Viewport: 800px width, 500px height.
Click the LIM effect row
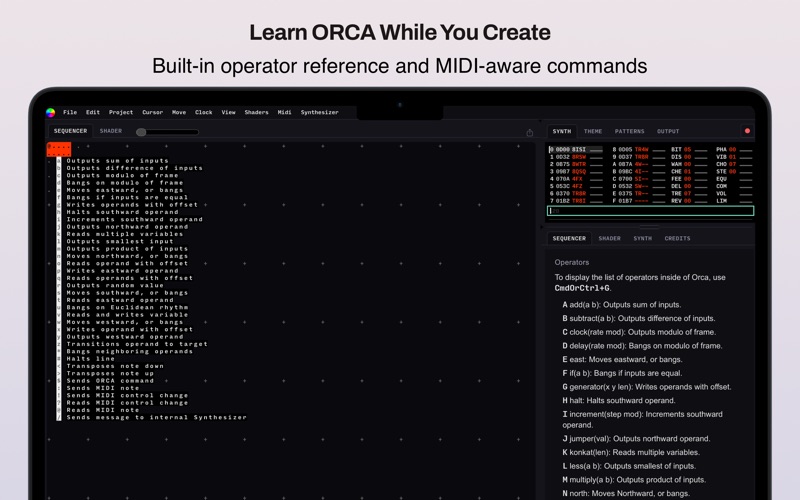(734, 201)
